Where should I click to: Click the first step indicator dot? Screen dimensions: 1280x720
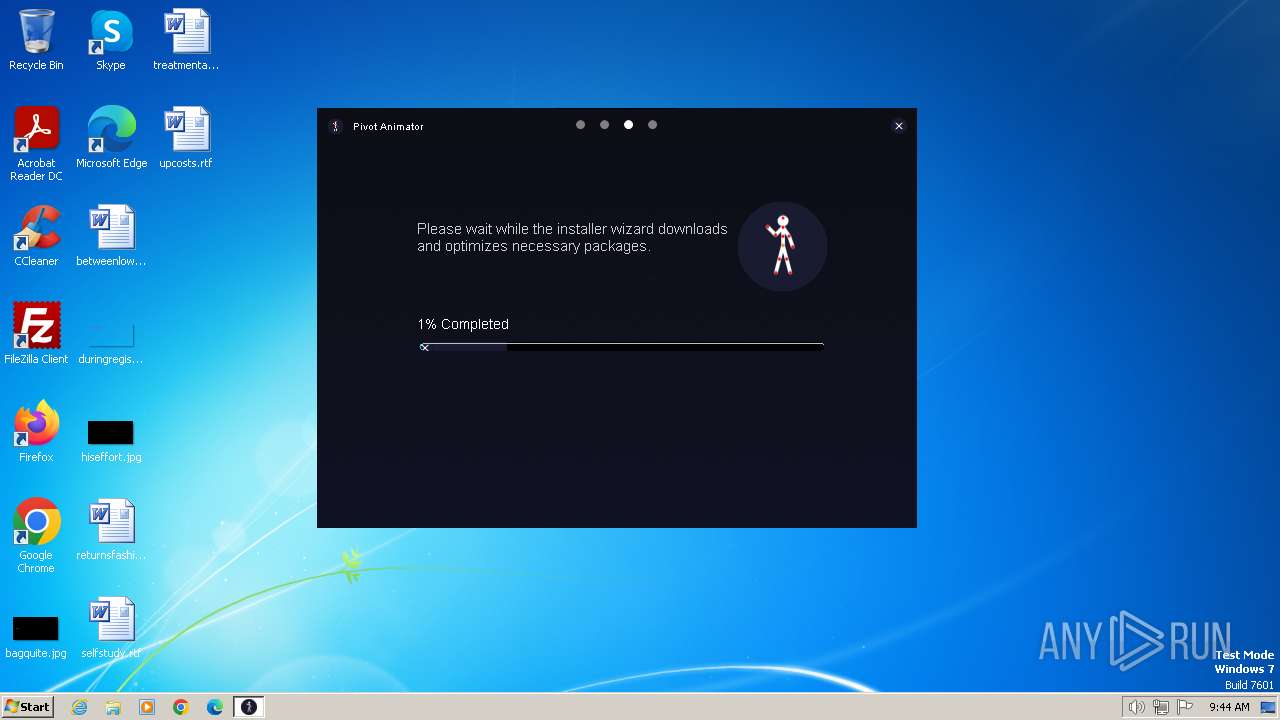(580, 125)
